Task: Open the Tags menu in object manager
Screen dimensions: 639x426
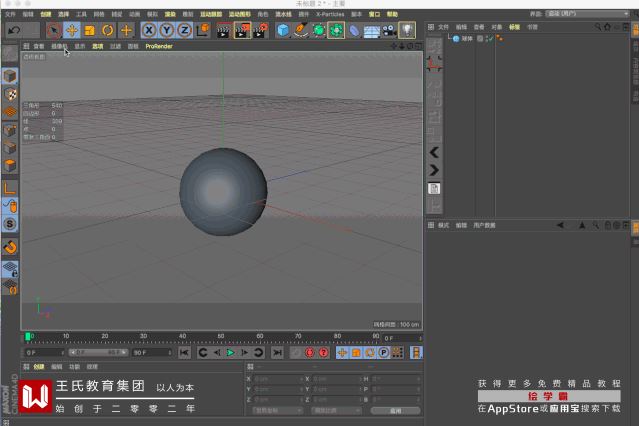Action: point(514,27)
